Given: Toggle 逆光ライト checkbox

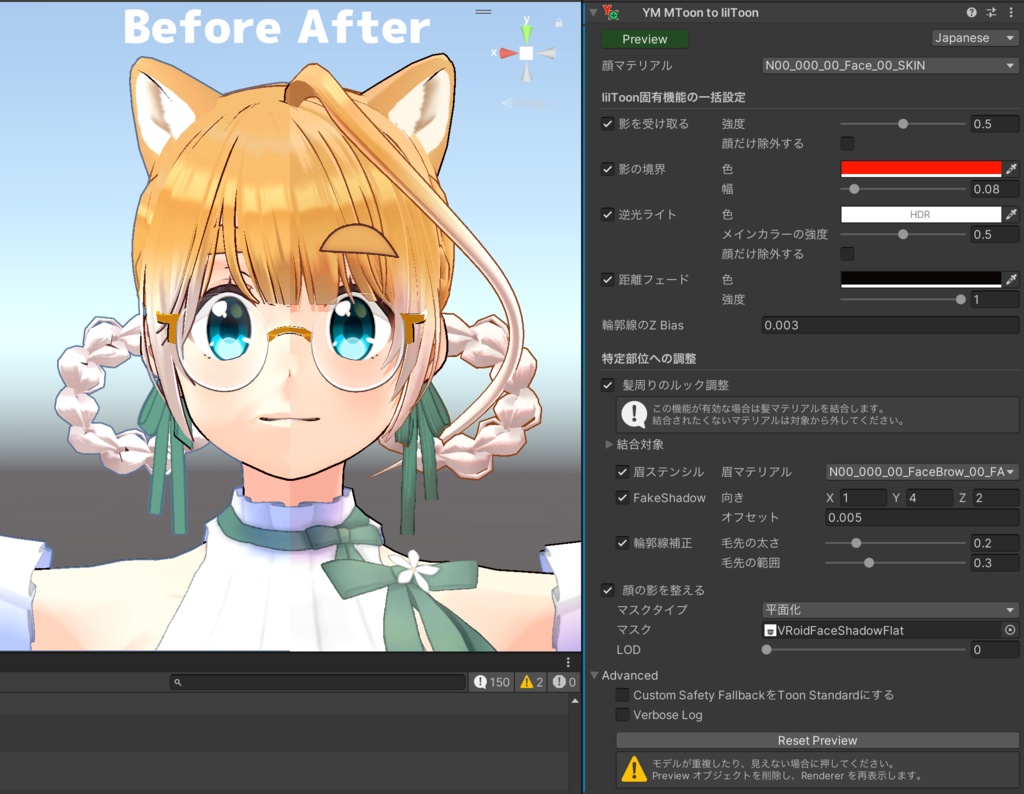Looking at the screenshot, I should (607, 214).
